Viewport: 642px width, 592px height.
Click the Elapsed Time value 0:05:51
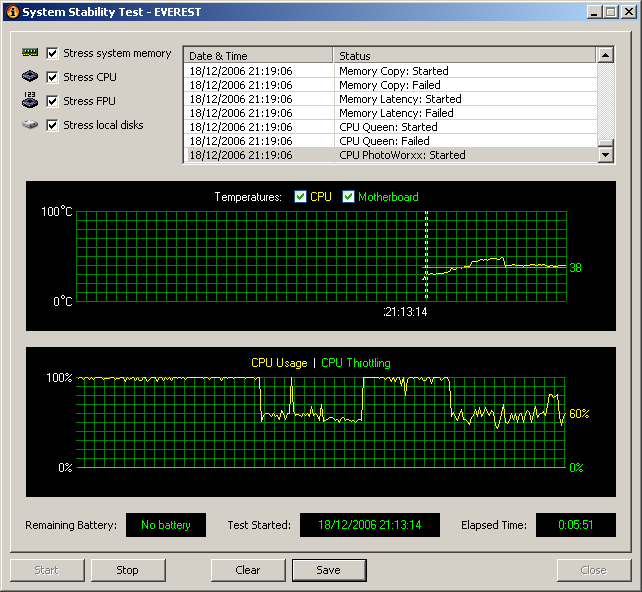click(576, 525)
